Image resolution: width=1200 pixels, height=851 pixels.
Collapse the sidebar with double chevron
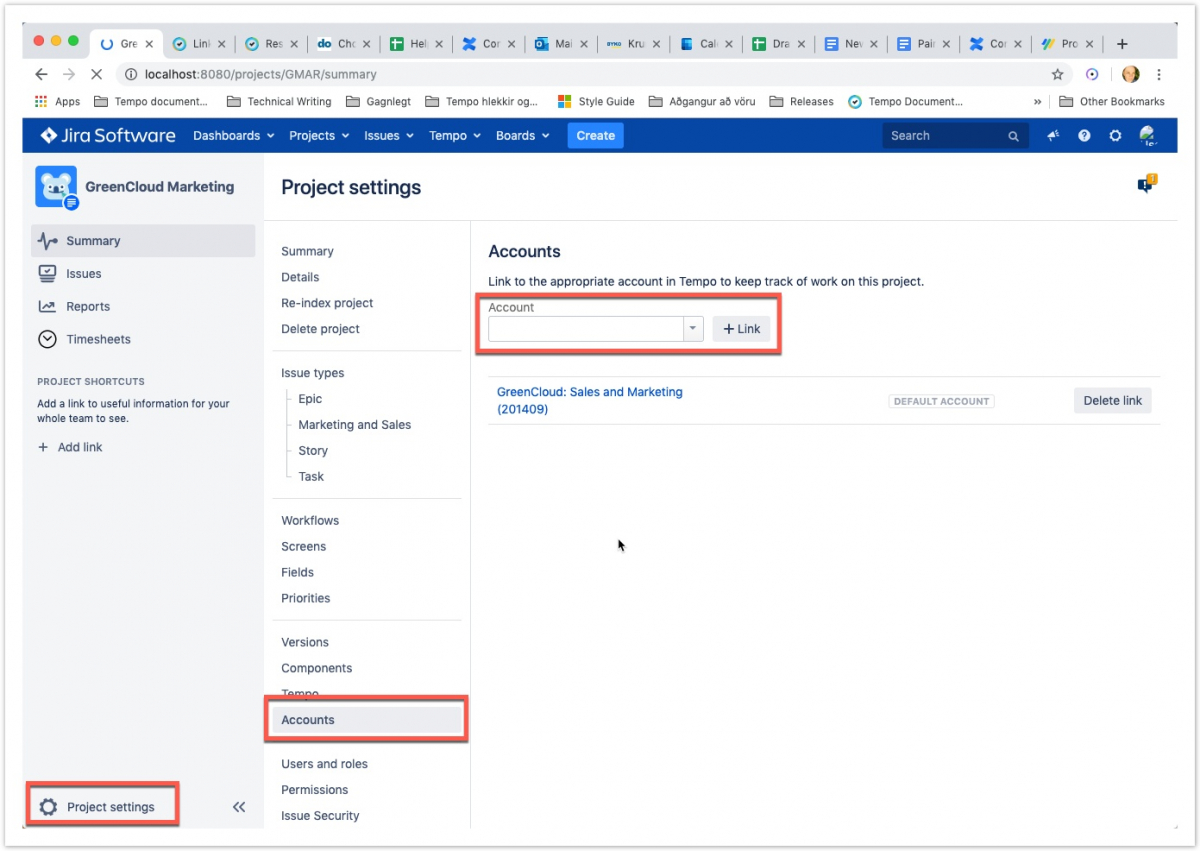tap(239, 807)
